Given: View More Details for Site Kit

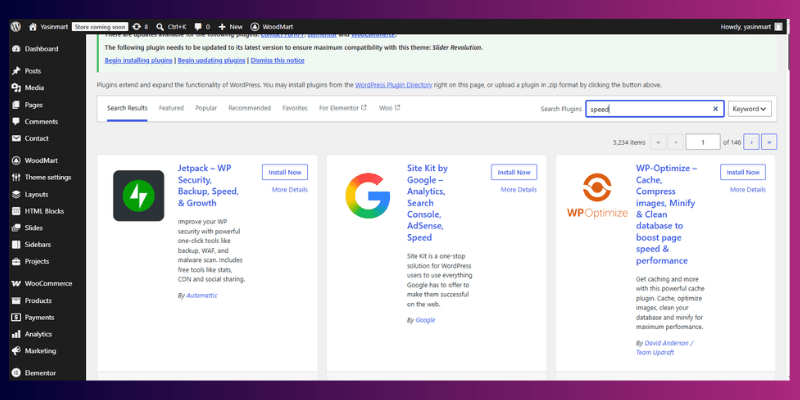Looking at the screenshot, I should (519, 190).
